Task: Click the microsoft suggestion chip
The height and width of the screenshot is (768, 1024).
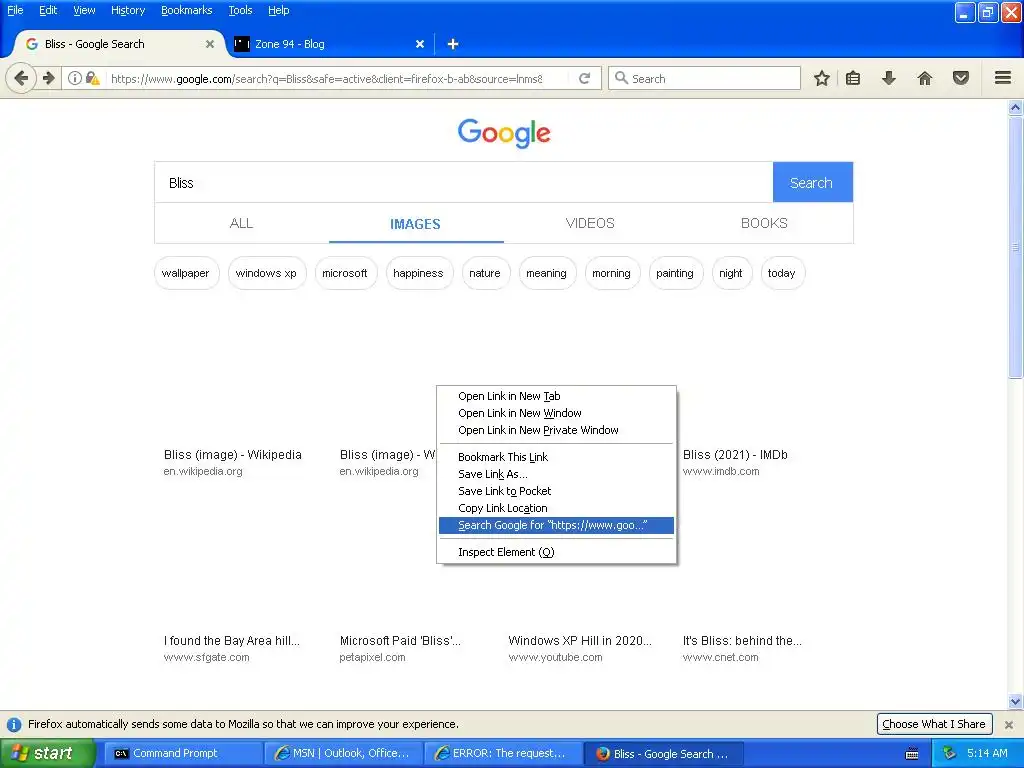Action: (x=345, y=273)
